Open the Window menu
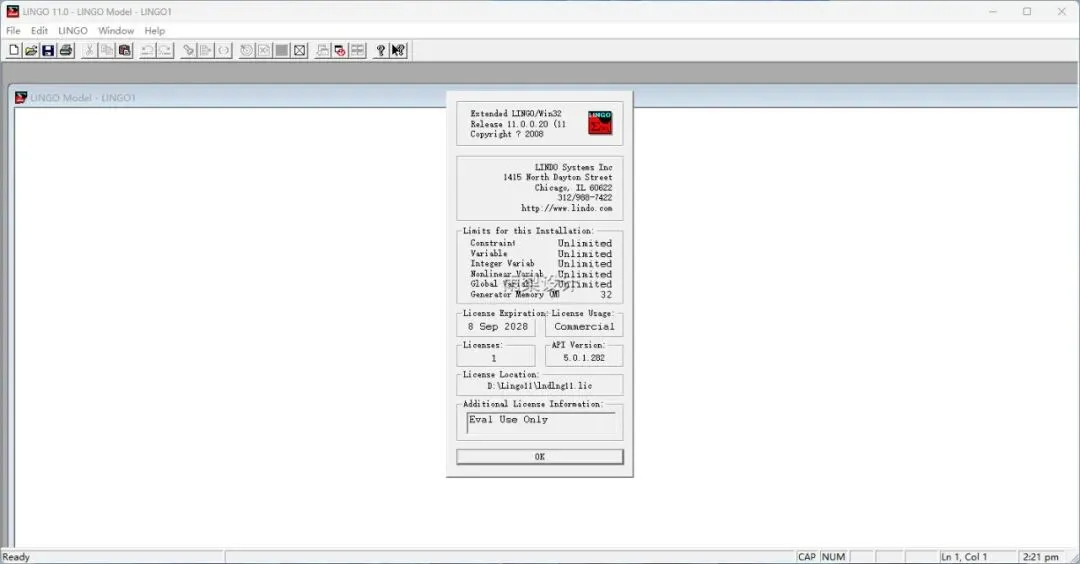Screen dimensions: 1080x564 click(x=116, y=31)
